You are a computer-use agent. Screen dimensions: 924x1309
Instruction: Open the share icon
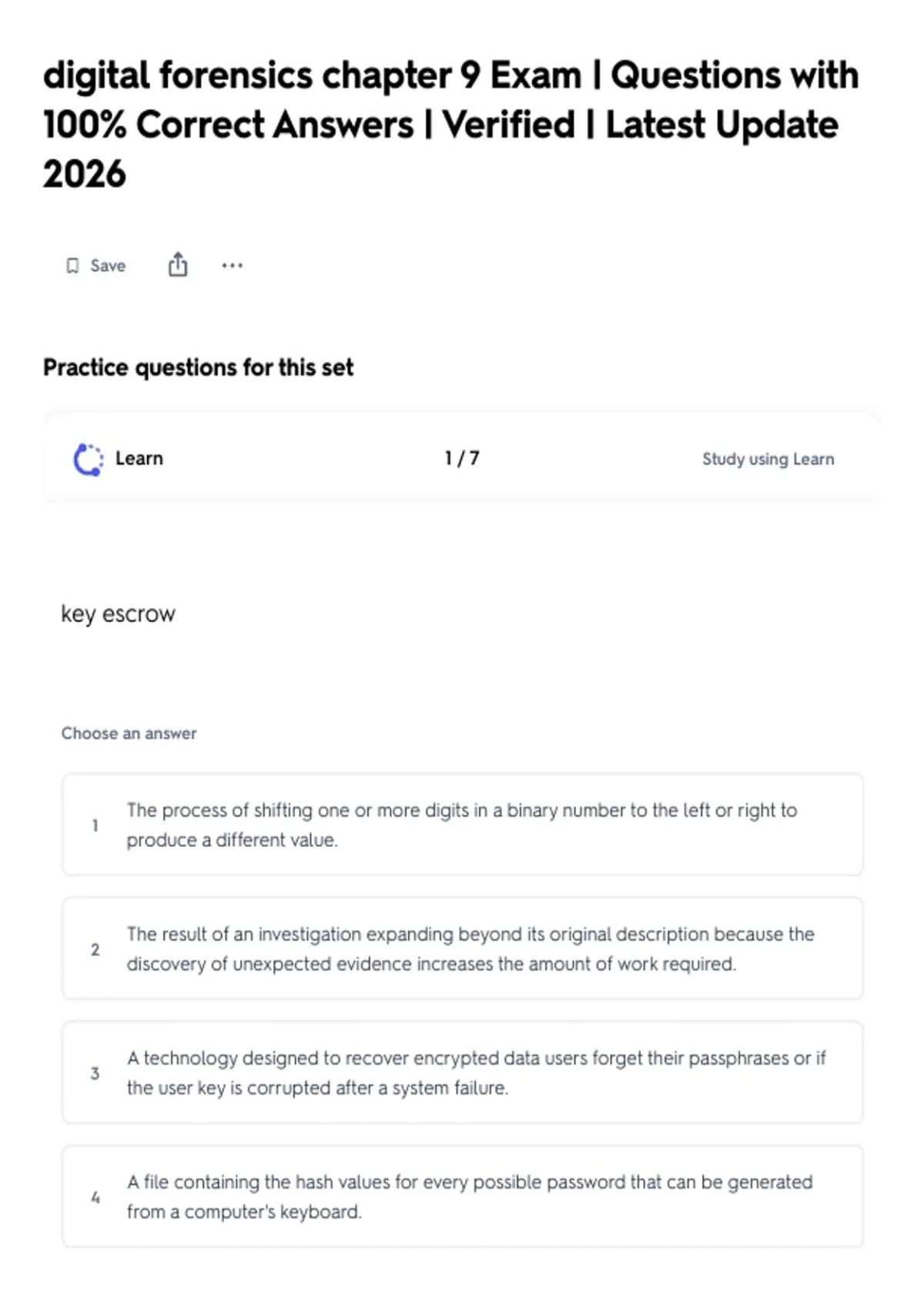(178, 265)
